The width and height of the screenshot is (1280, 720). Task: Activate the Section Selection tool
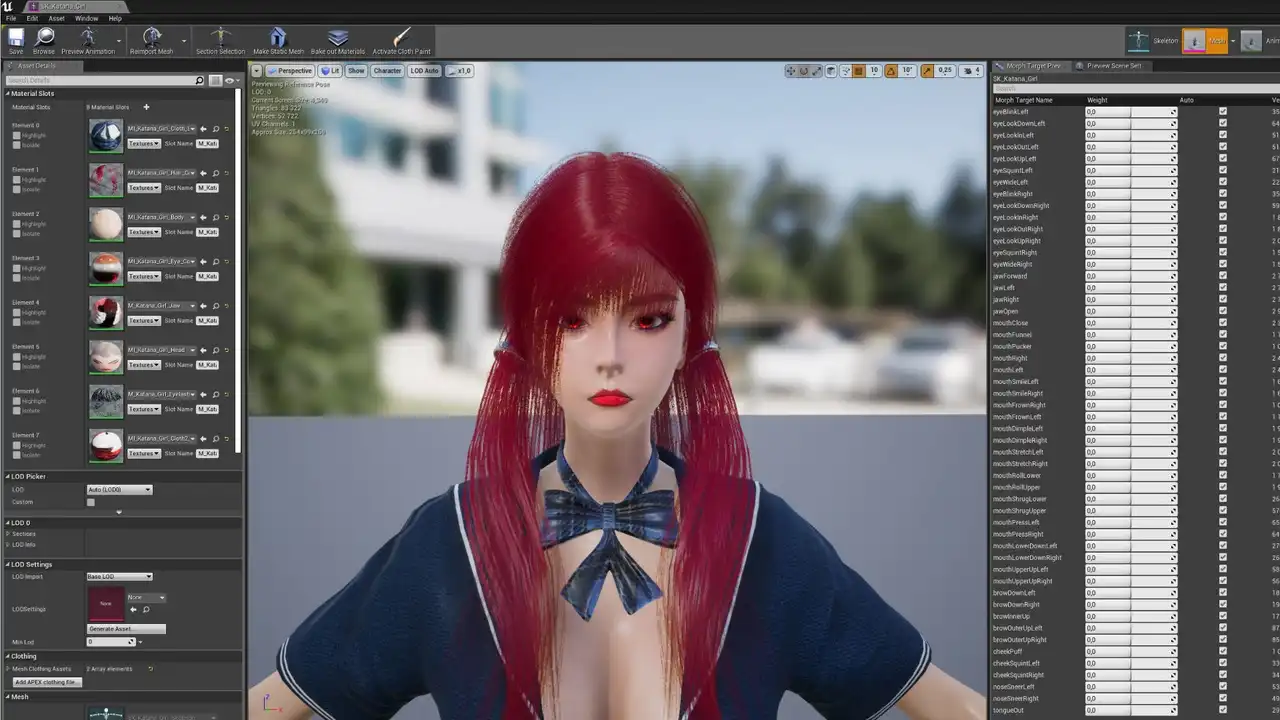pyautogui.click(x=220, y=40)
